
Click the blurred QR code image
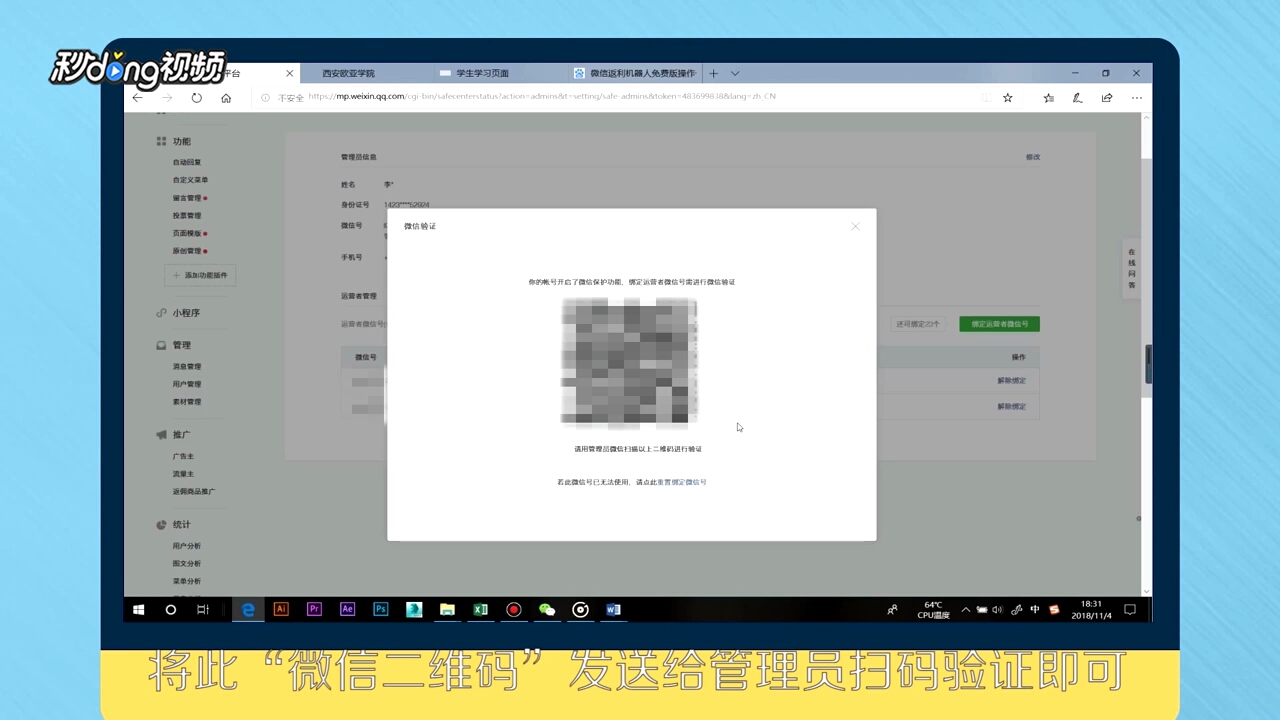pos(629,361)
